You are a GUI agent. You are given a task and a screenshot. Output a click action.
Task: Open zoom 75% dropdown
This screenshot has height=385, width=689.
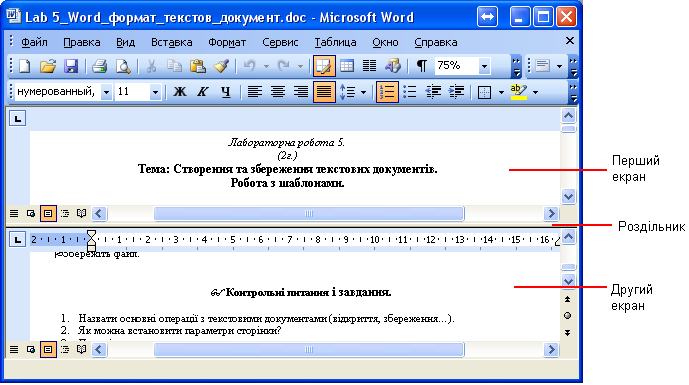[484, 67]
